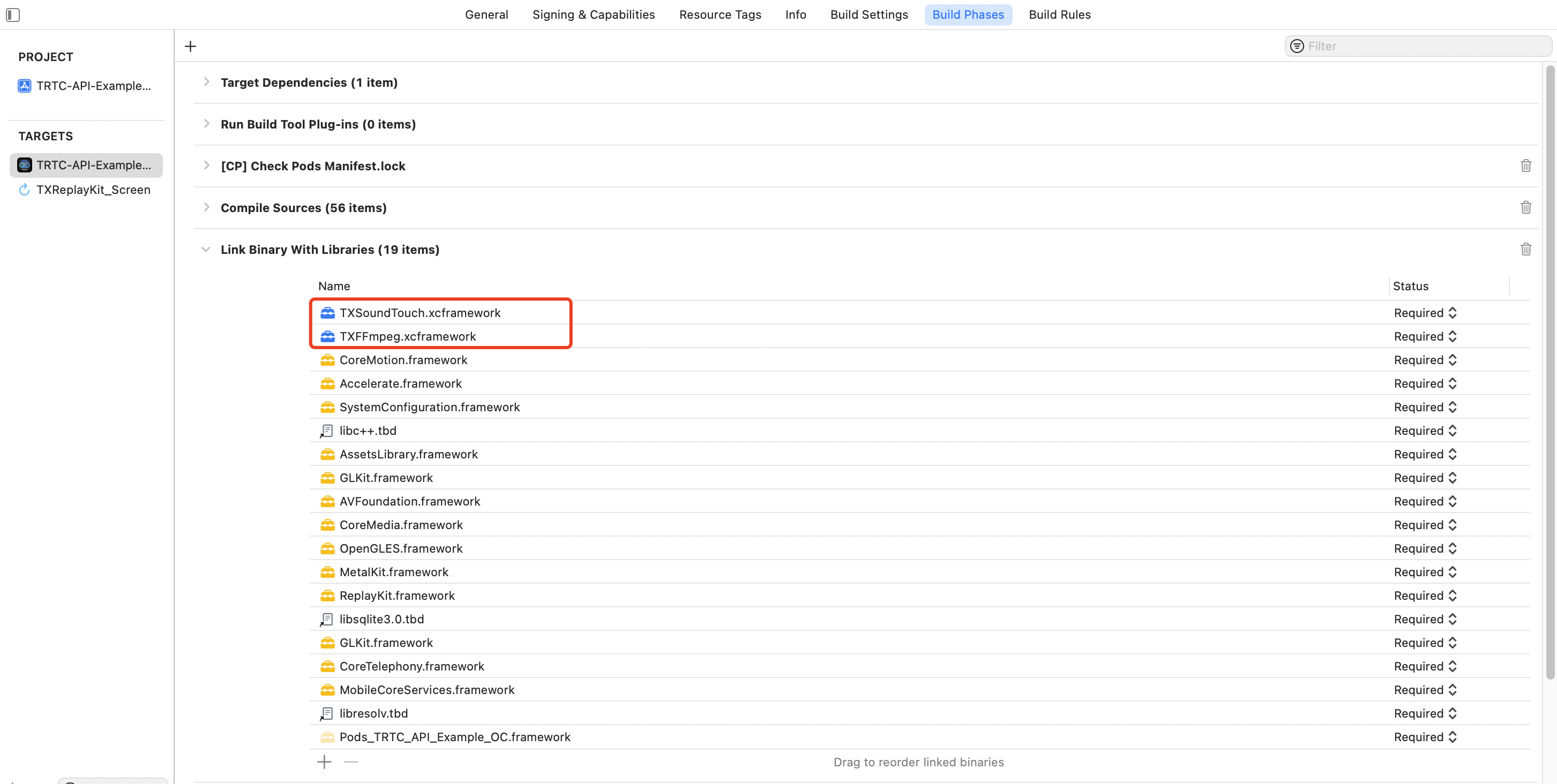
Task: Click the plus icon to add library
Action: [x=324, y=762]
